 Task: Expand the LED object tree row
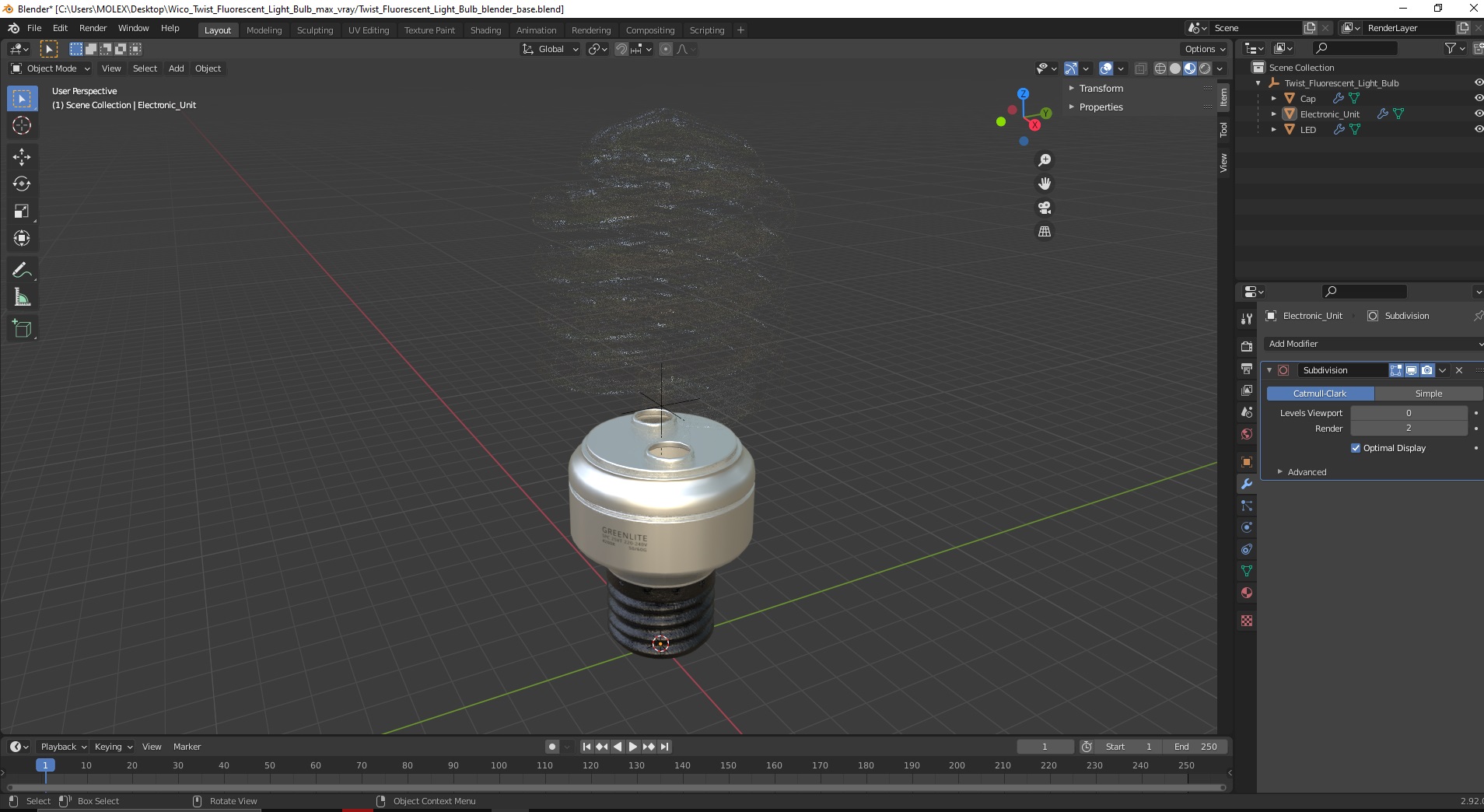coord(1273,129)
